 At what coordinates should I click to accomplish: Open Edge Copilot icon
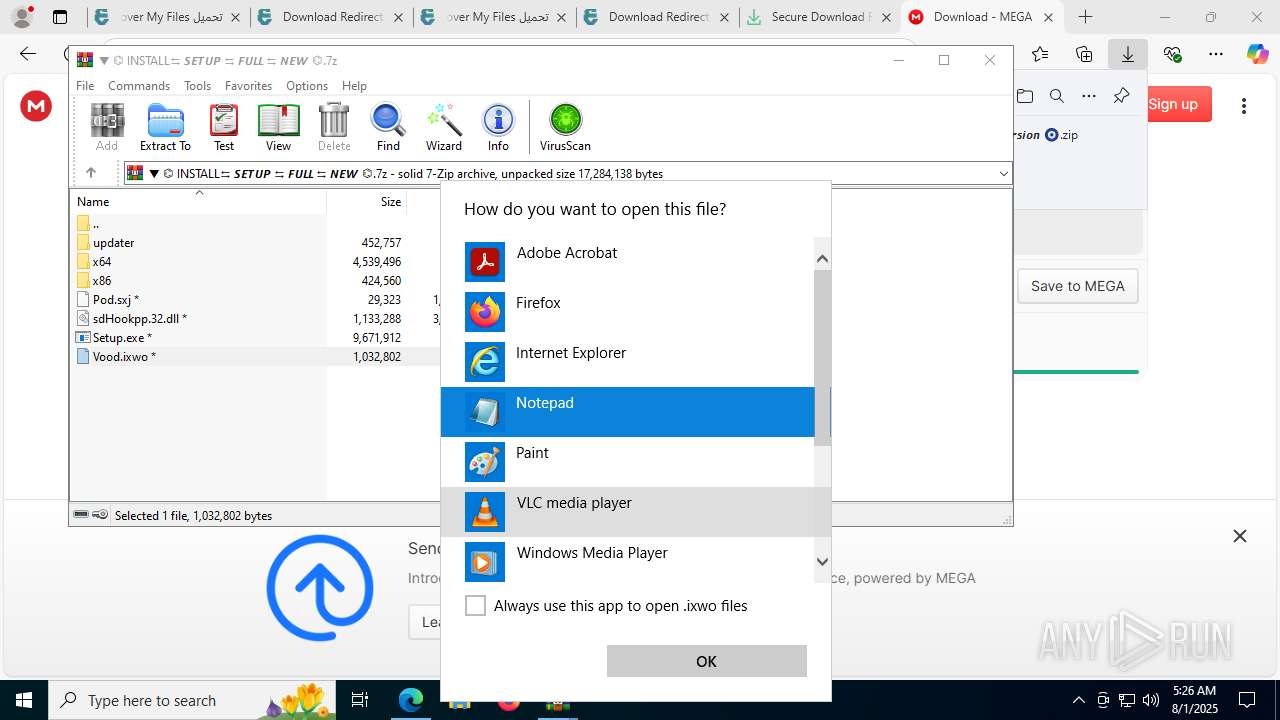click(x=1257, y=54)
